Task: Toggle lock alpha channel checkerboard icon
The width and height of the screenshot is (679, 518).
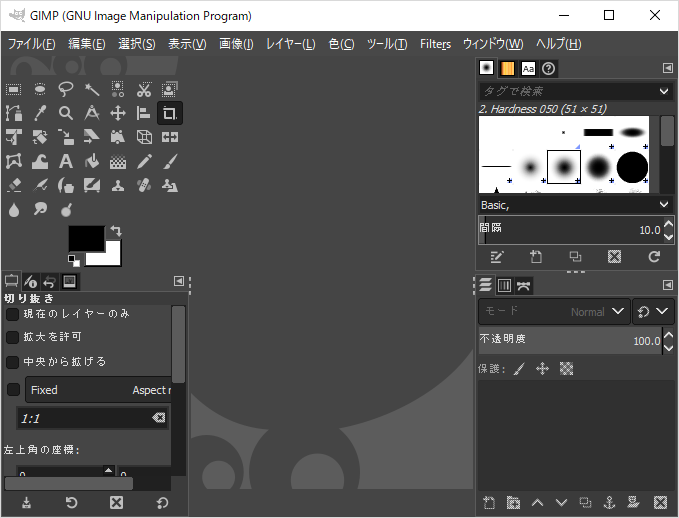Action: (x=566, y=369)
